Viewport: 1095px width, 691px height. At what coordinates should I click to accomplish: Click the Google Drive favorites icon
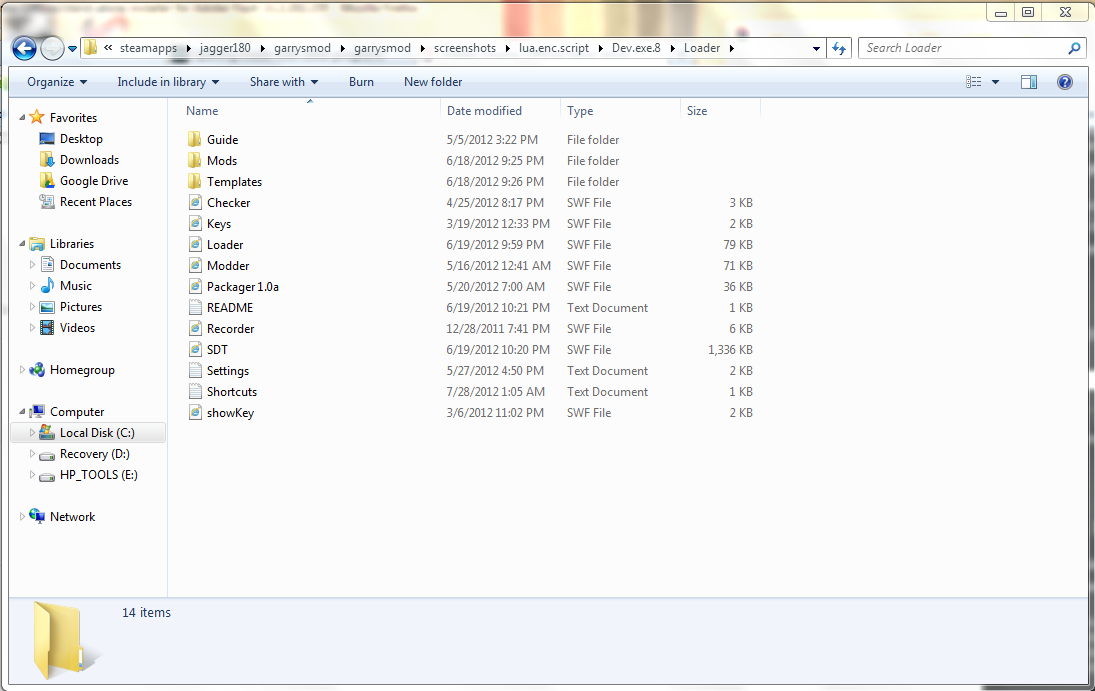[x=47, y=181]
